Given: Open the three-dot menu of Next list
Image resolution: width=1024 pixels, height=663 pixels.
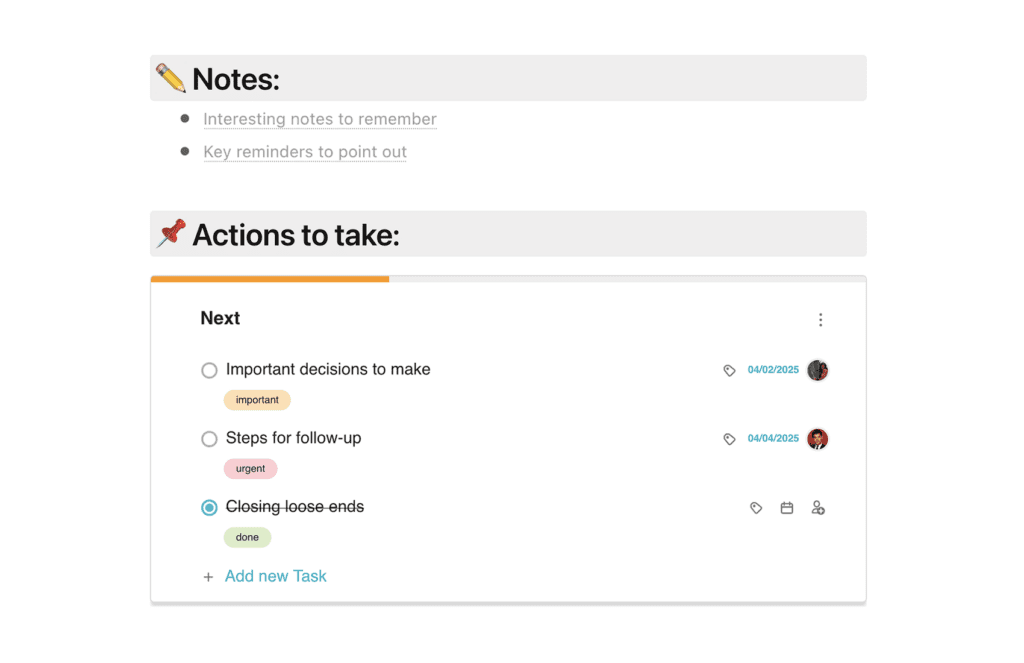Looking at the screenshot, I should pos(820,320).
